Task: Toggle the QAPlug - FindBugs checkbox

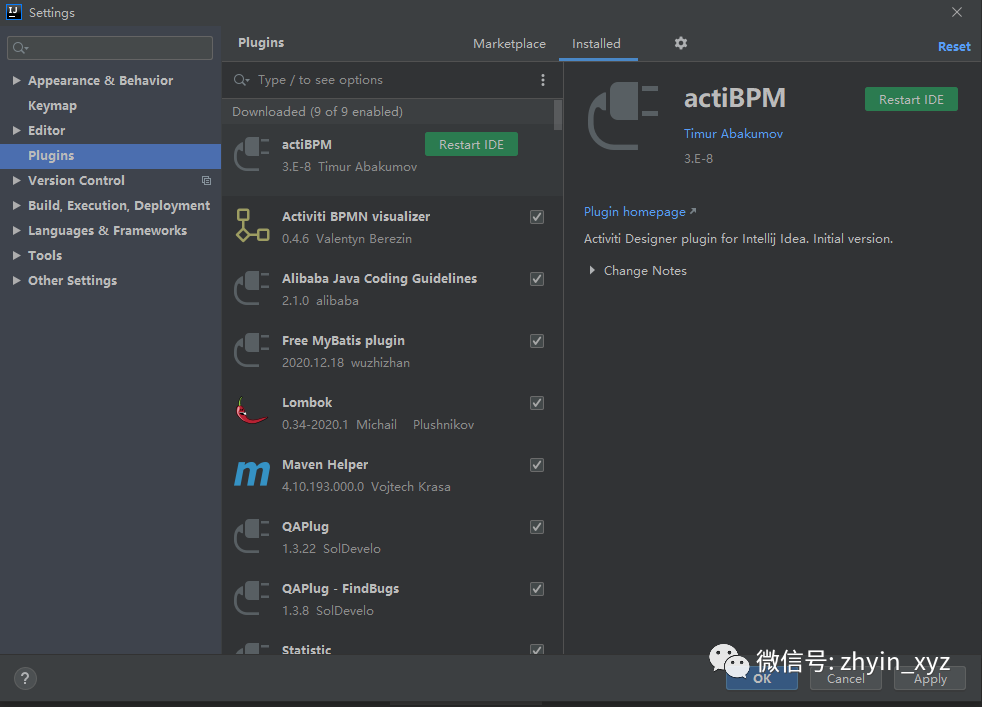Action: [x=537, y=589]
